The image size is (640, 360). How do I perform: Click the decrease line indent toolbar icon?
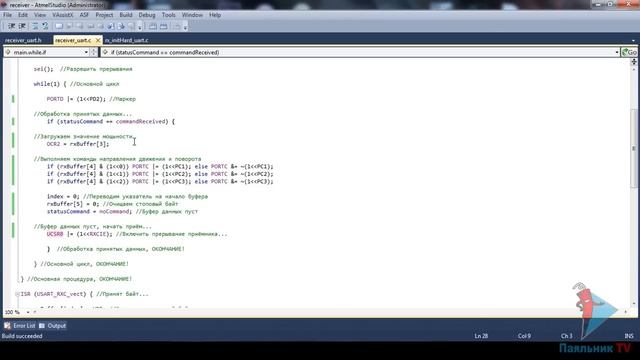tap(11, 26)
